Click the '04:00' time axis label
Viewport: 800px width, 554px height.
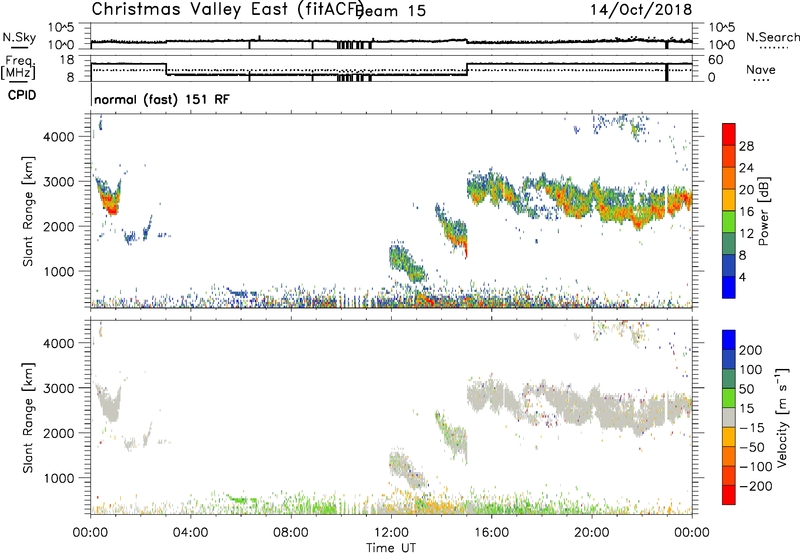[191, 533]
